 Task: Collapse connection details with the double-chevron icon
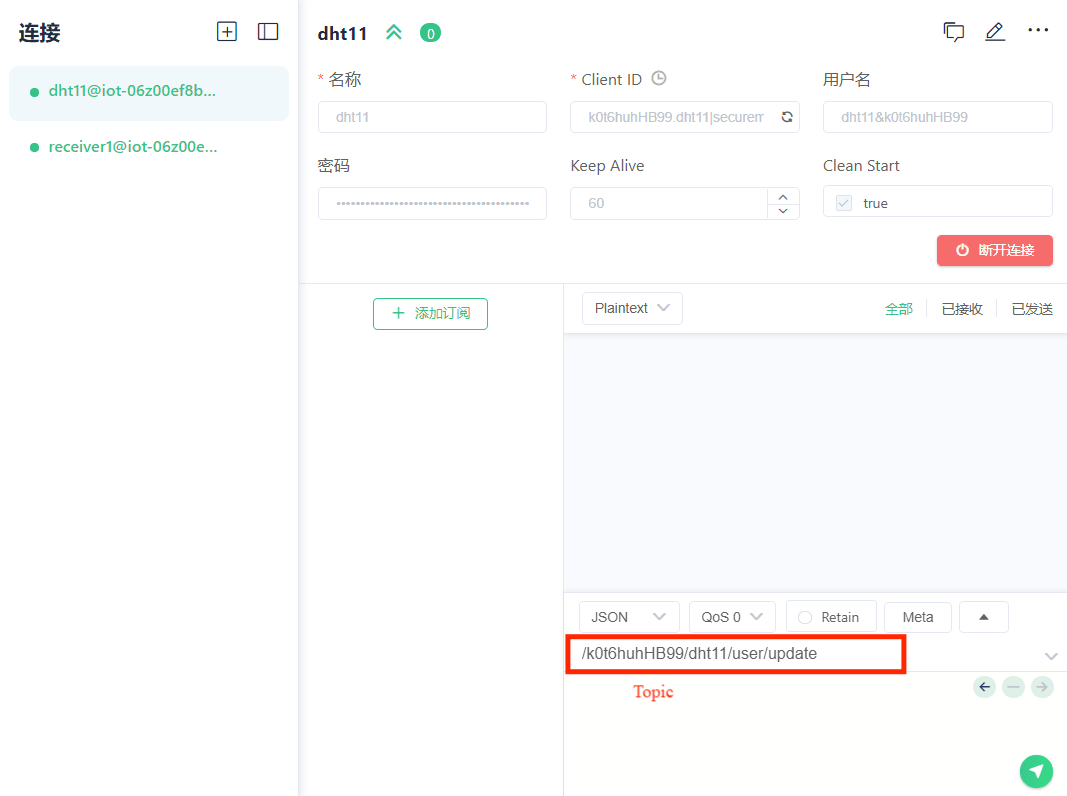click(x=393, y=32)
